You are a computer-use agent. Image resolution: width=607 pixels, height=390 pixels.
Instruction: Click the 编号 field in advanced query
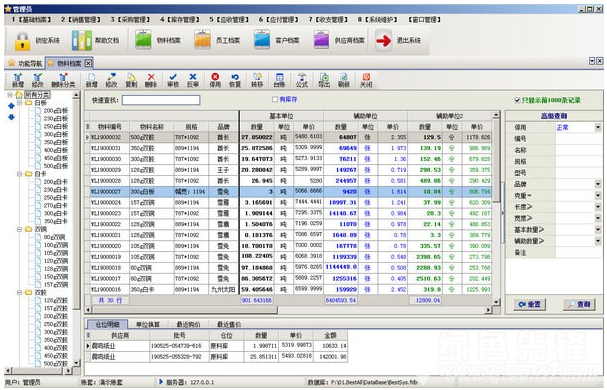[x=578, y=139]
